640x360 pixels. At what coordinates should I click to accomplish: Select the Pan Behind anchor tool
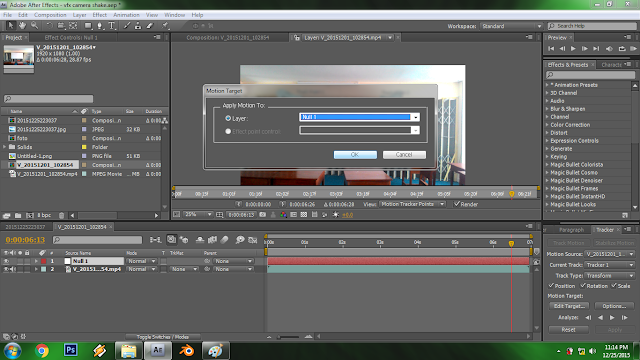(x=73, y=26)
